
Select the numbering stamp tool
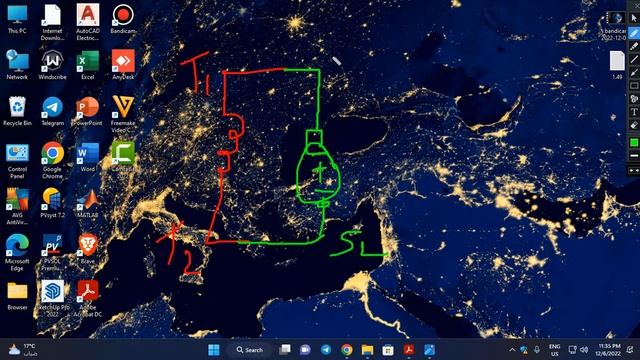[x=634, y=99]
